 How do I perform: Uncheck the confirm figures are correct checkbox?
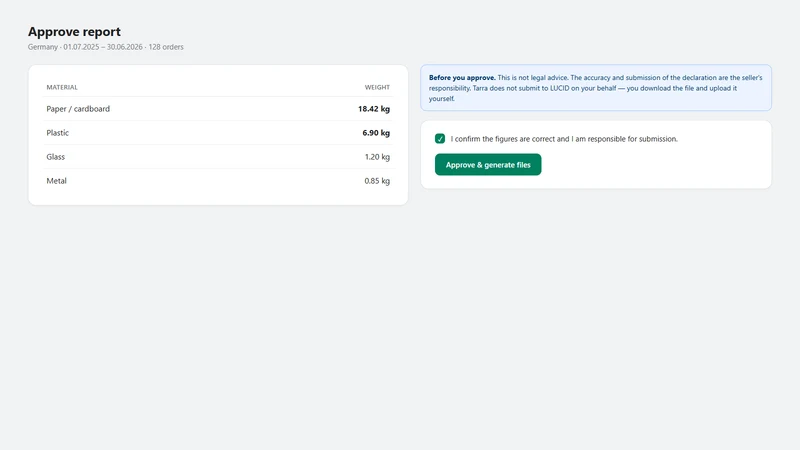[x=440, y=139]
